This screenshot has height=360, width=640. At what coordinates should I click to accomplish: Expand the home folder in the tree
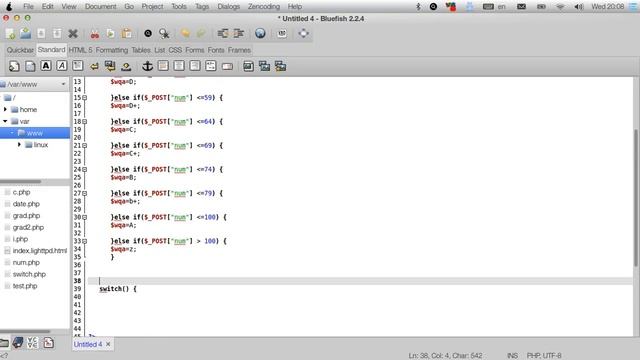(5, 109)
